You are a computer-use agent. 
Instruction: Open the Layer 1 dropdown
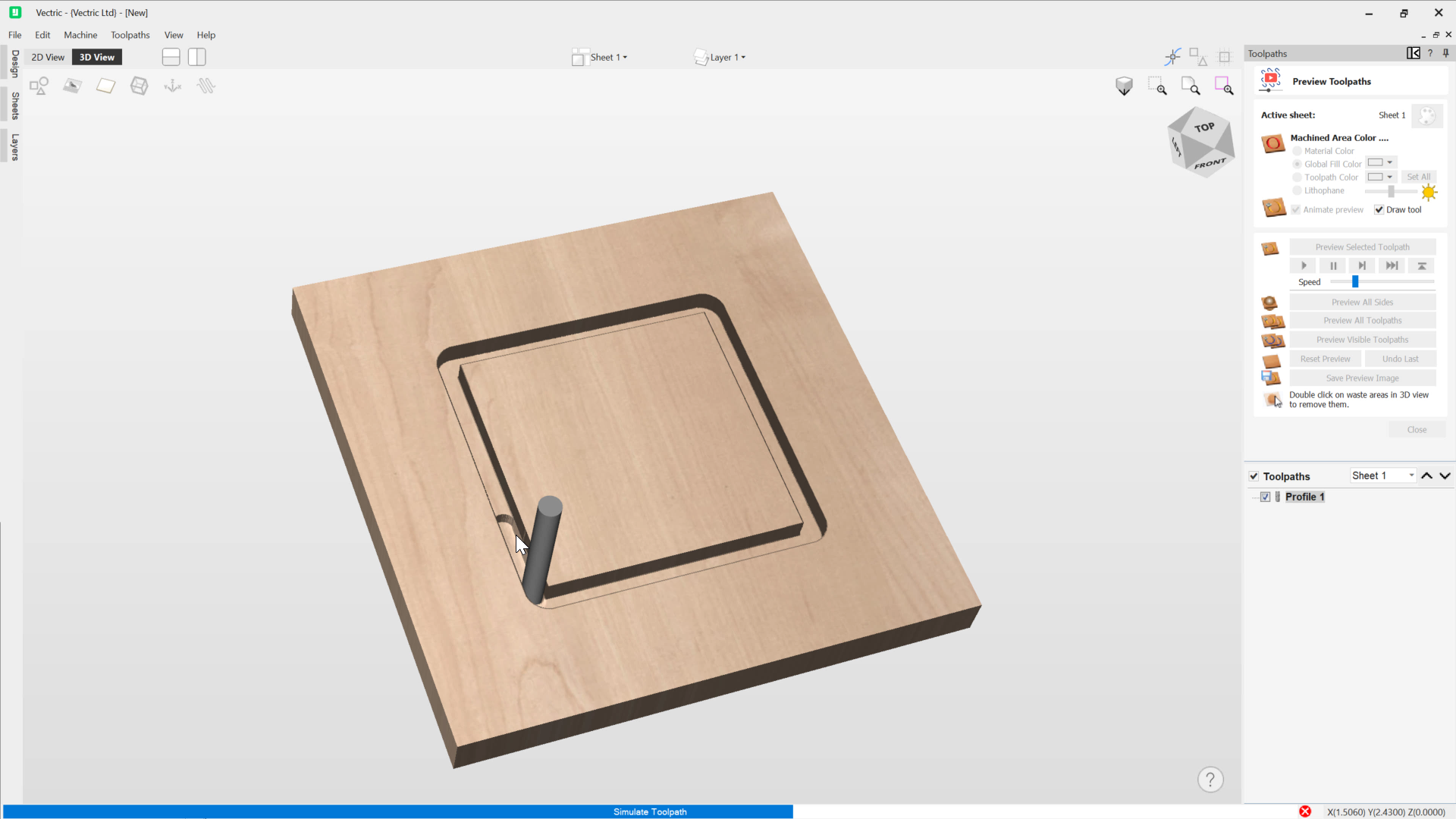pyautogui.click(x=726, y=58)
